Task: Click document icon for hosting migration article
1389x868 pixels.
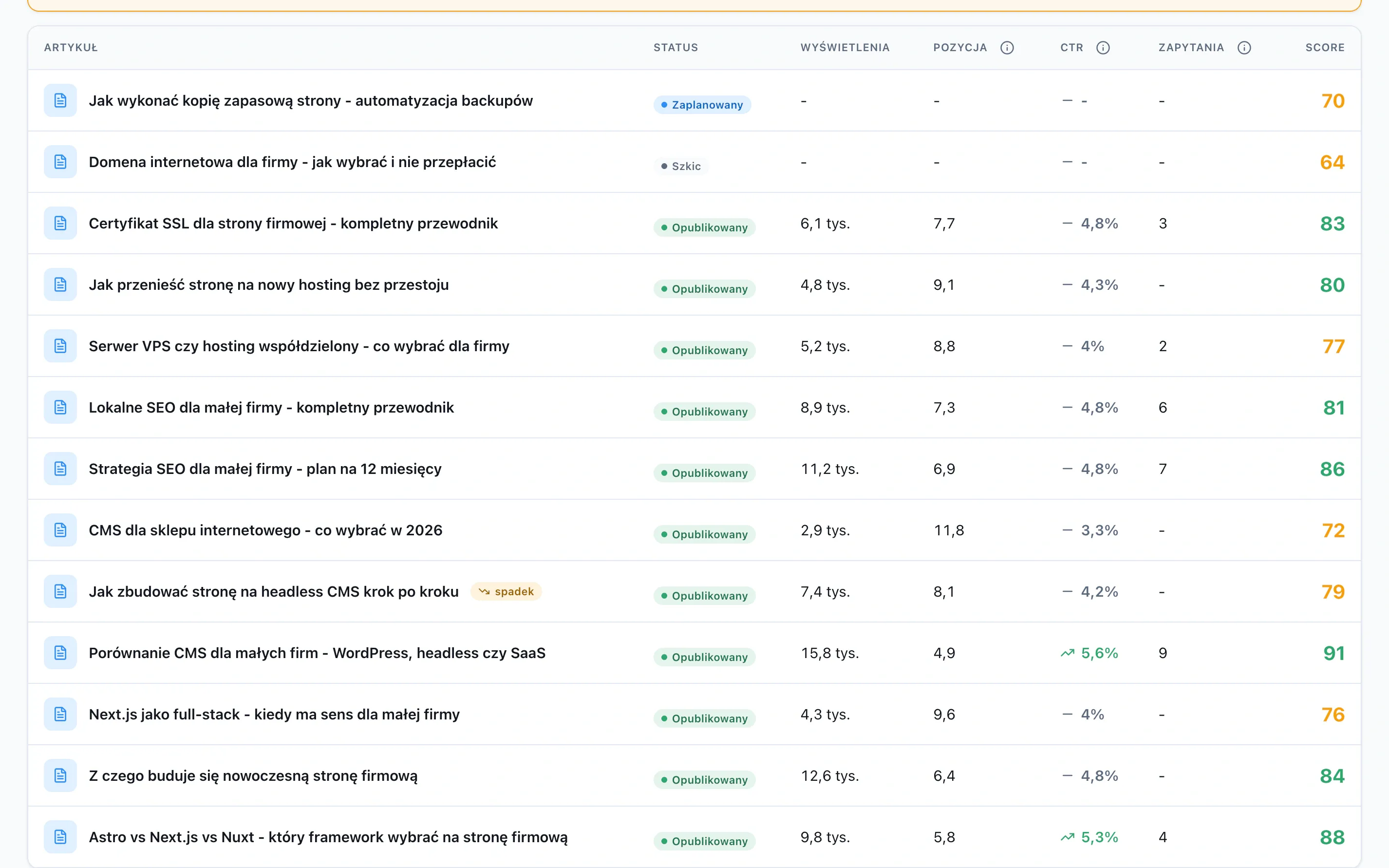Action: click(60, 285)
